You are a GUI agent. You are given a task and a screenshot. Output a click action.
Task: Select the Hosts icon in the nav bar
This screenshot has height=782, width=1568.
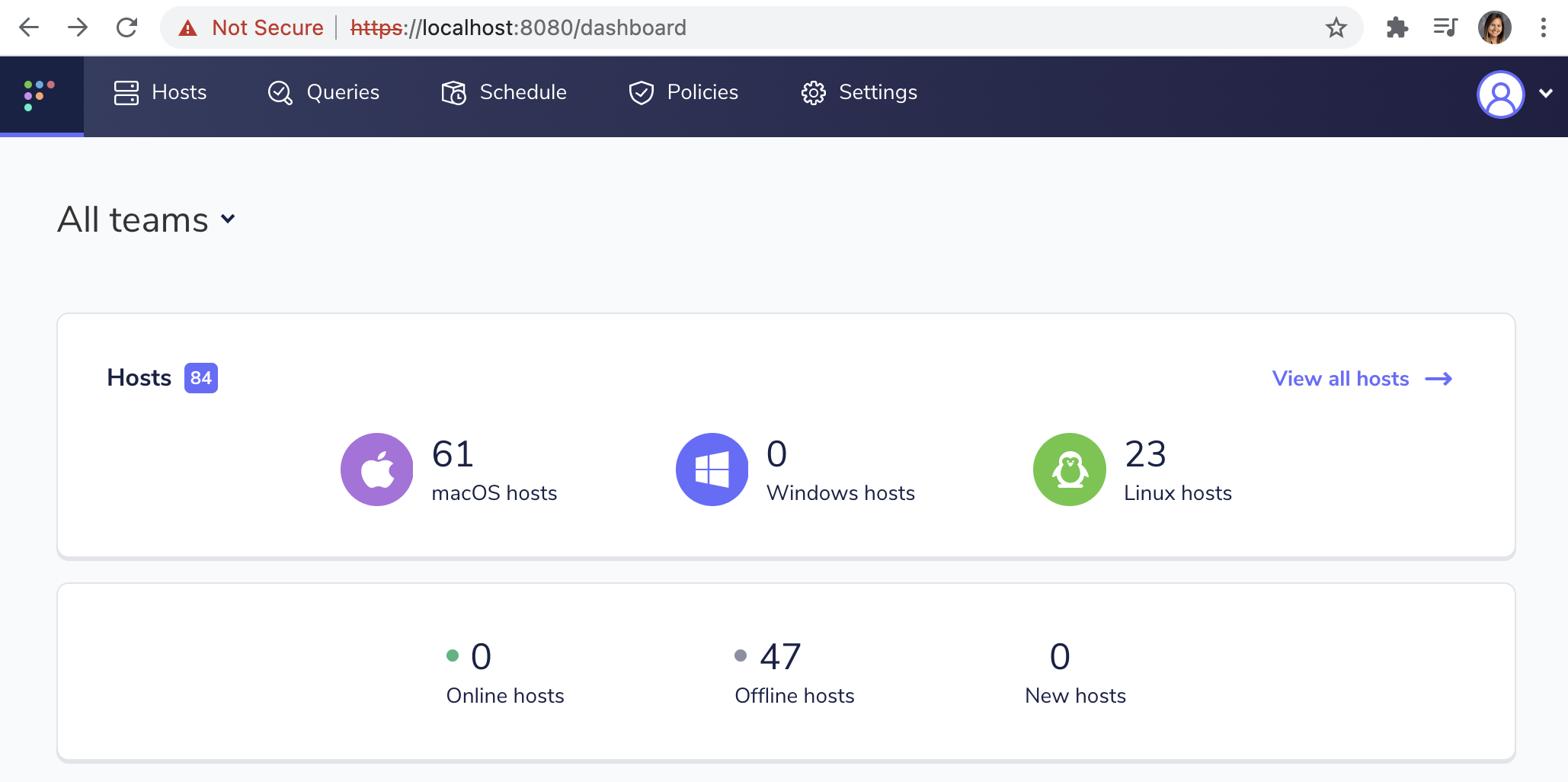pos(126,92)
